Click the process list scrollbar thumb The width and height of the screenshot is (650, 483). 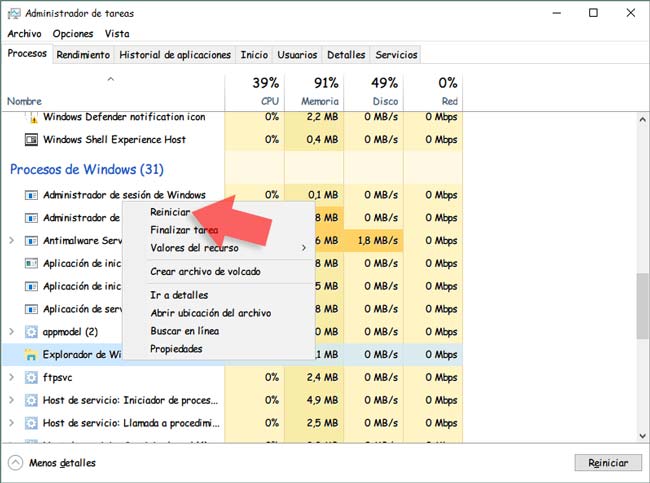[643, 306]
